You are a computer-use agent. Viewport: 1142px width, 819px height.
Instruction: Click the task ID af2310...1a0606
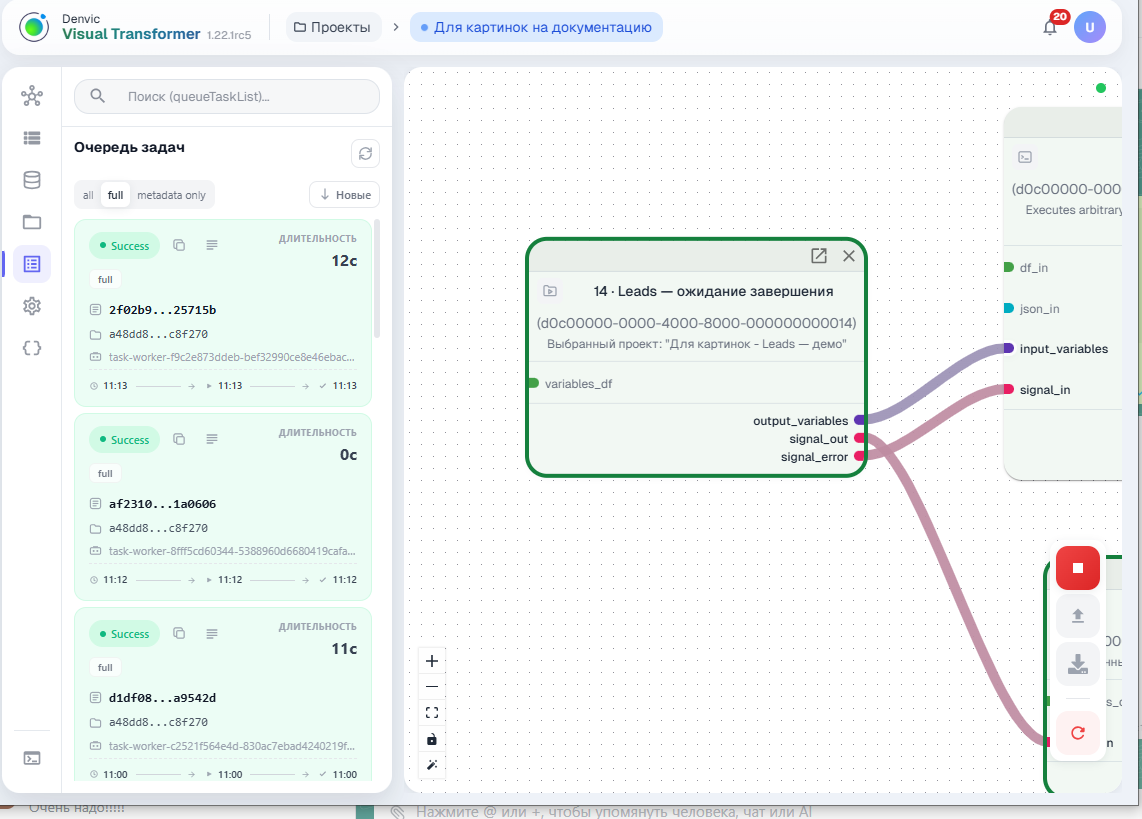click(162, 504)
